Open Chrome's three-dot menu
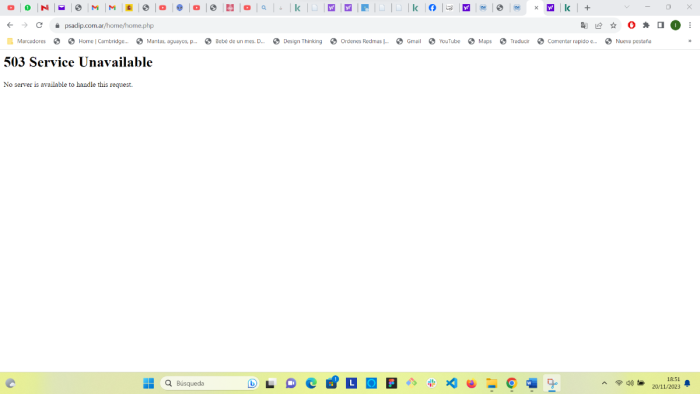Viewport: 700px width, 394px height. [690, 25]
